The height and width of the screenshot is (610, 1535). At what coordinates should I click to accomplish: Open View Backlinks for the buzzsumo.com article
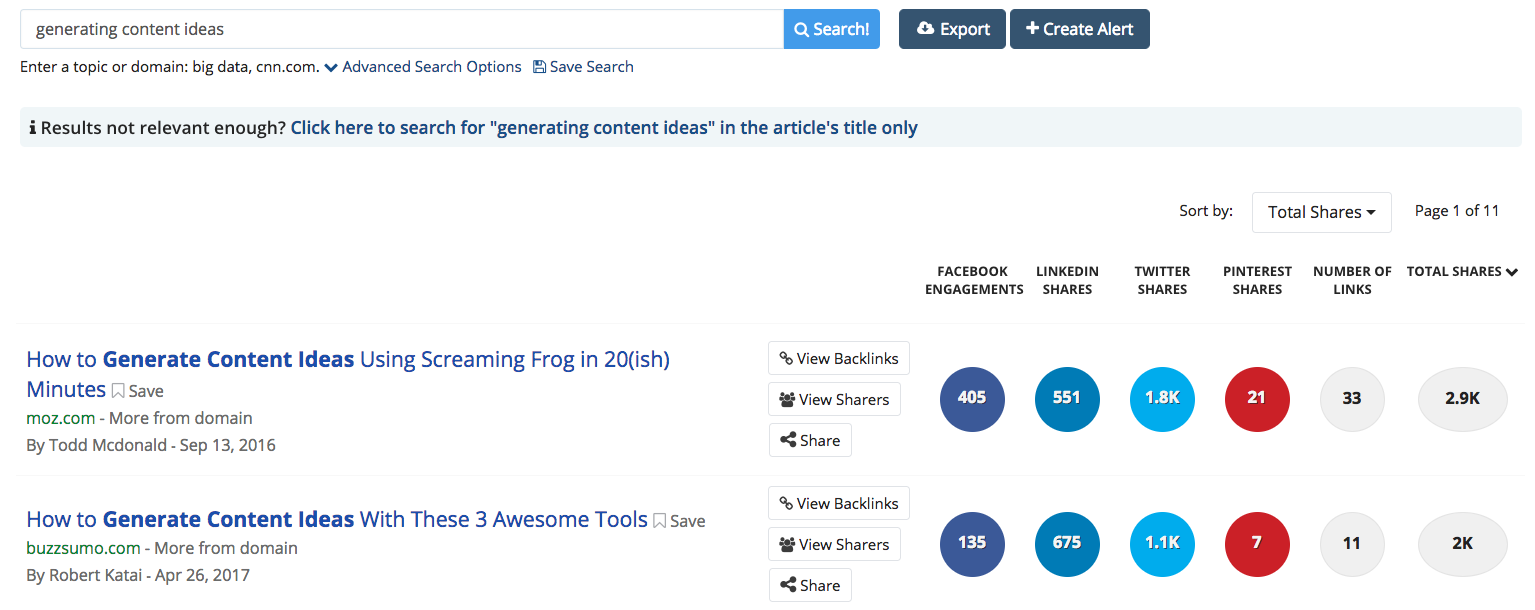pos(838,503)
